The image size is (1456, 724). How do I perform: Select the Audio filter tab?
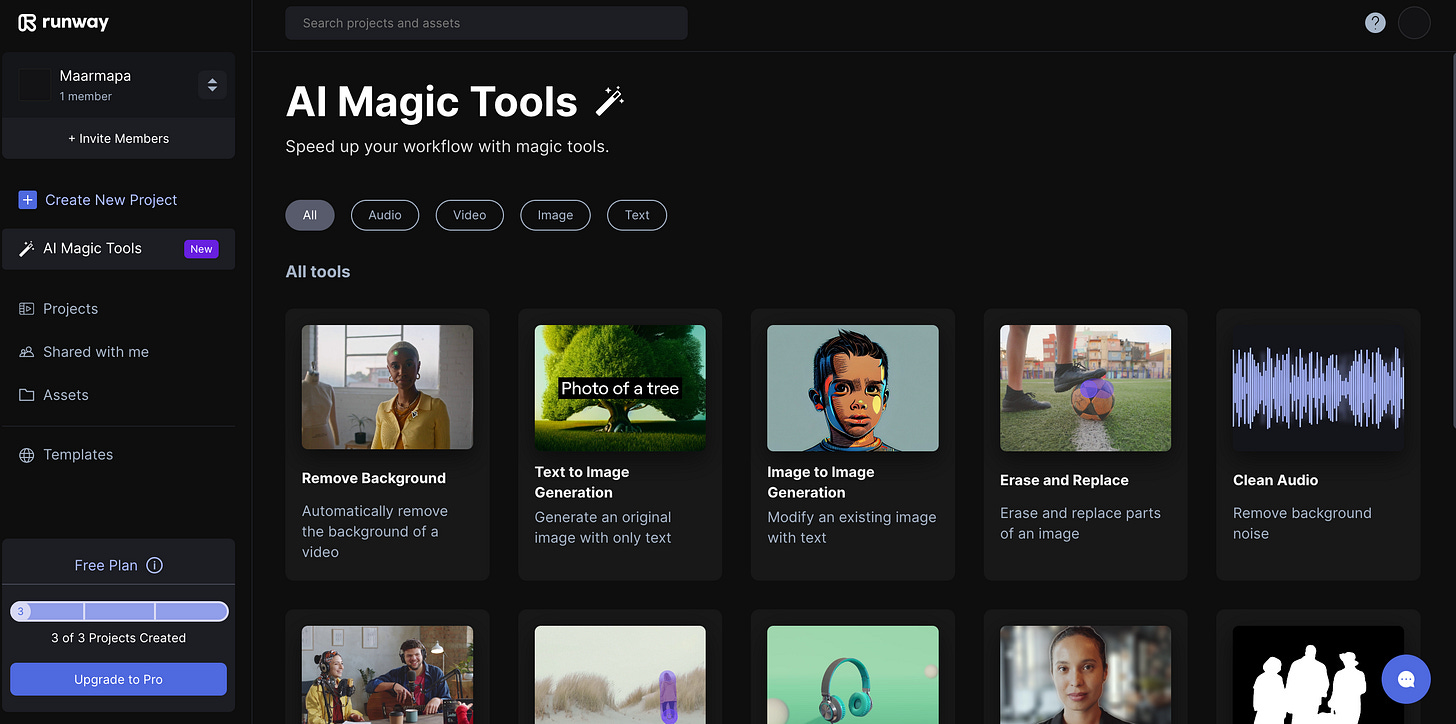(385, 215)
